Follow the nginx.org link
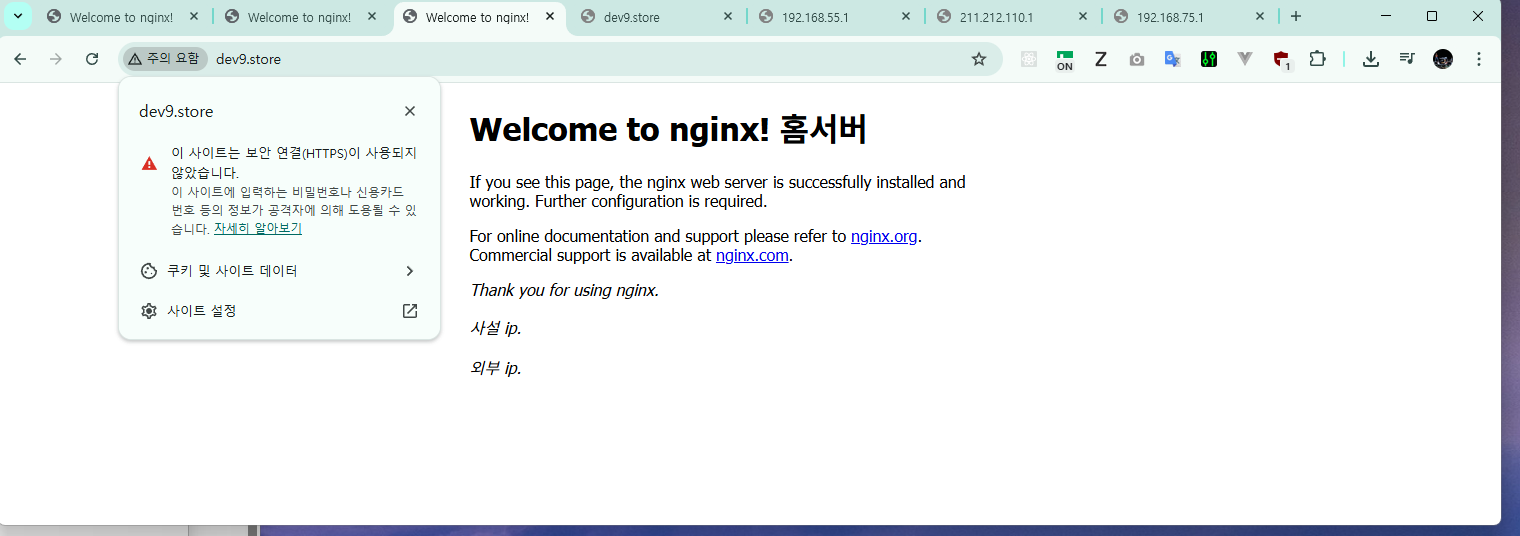The height and width of the screenshot is (536, 1520). [884, 237]
